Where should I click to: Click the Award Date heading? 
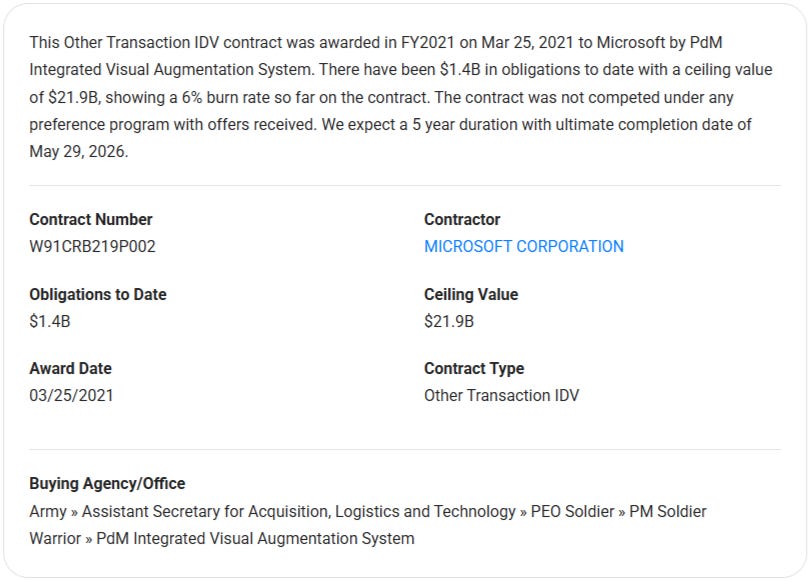coord(70,368)
